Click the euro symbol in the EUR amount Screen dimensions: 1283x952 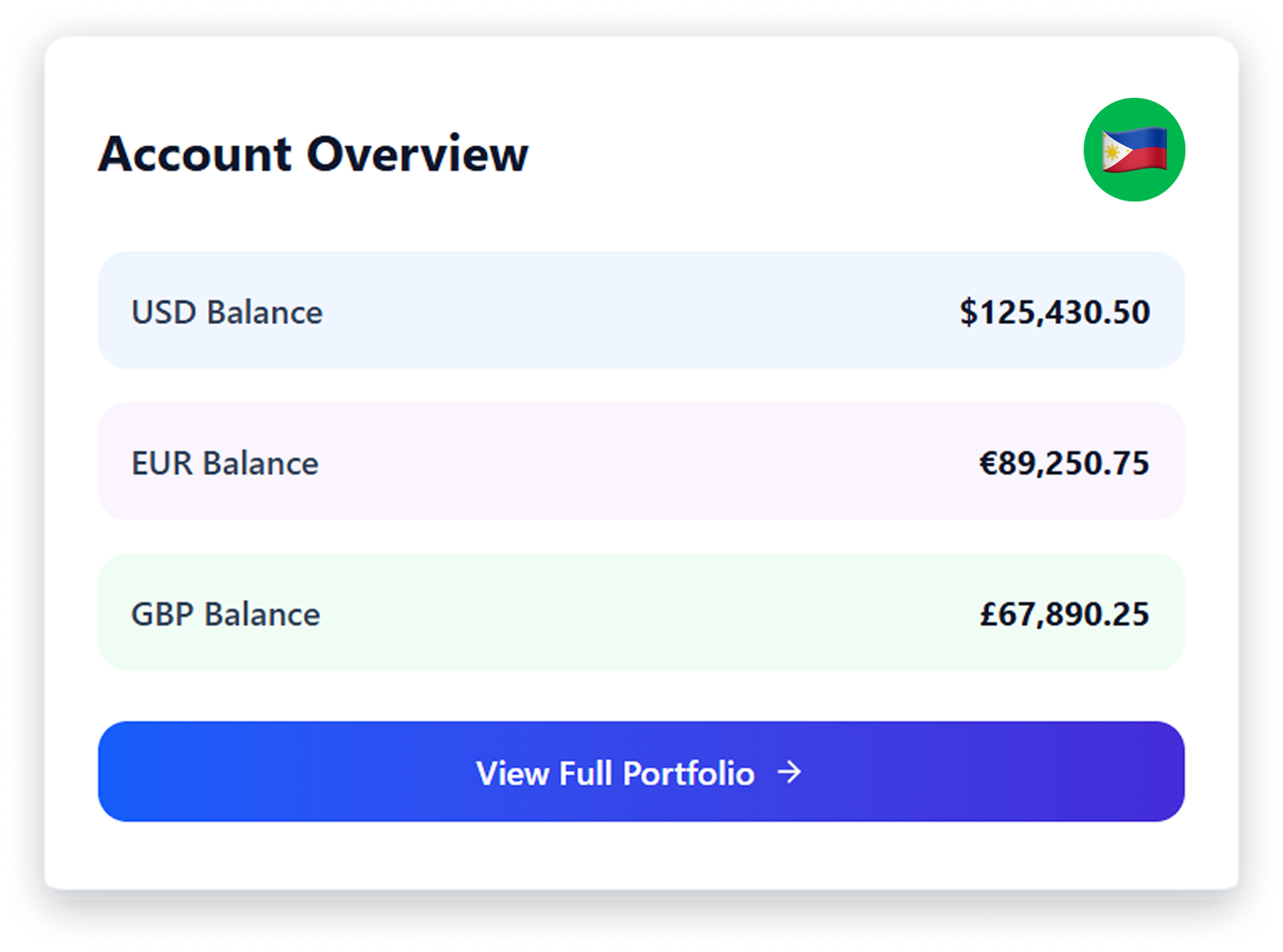(988, 463)
